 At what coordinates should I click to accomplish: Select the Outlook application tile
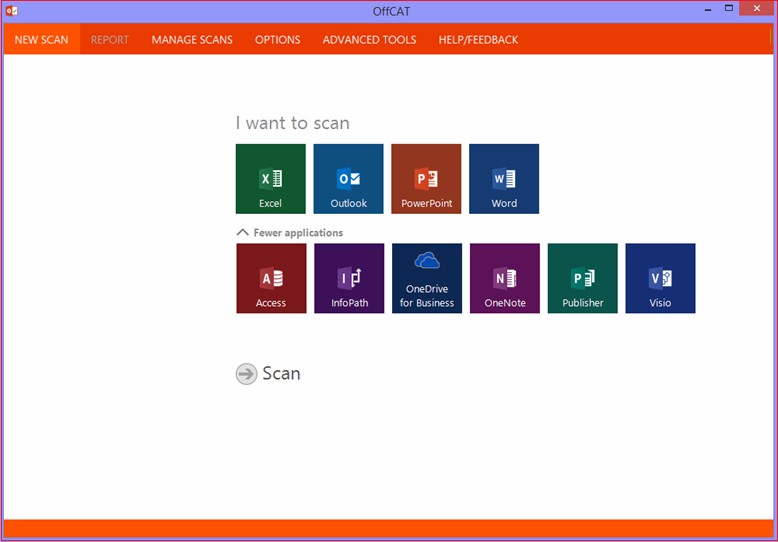(348, 179)
